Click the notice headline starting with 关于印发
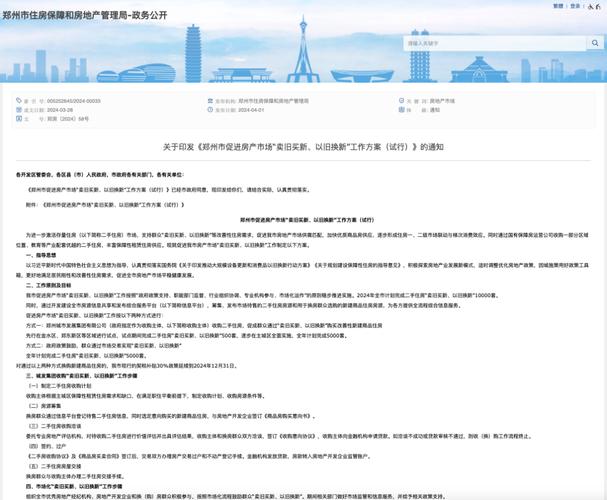Image resolution: width=607 pixels, height=500 pixels. (303, 147)
